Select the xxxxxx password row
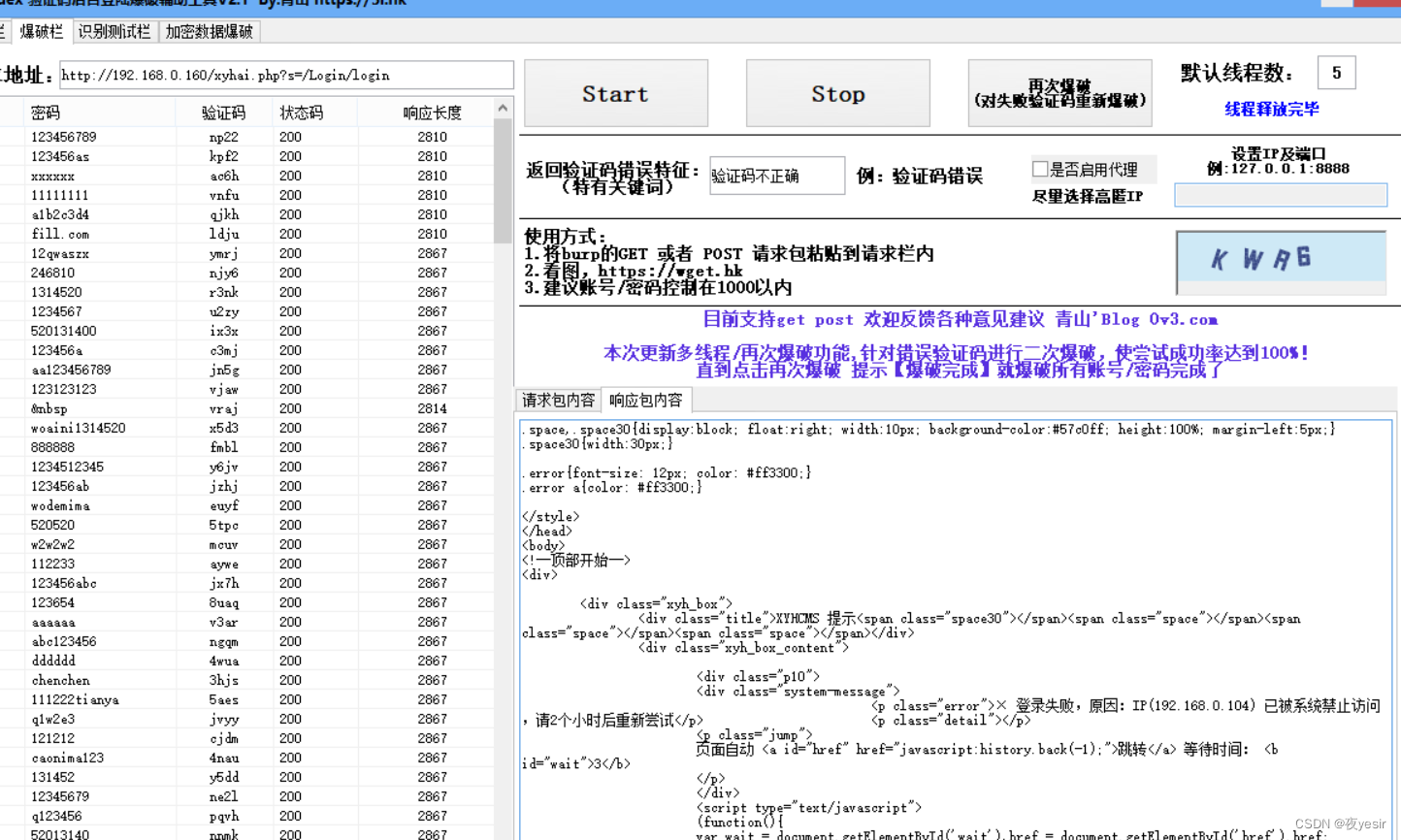This screenshot has height=840, width=1401. pyautogui.click(x=246, y=176)
